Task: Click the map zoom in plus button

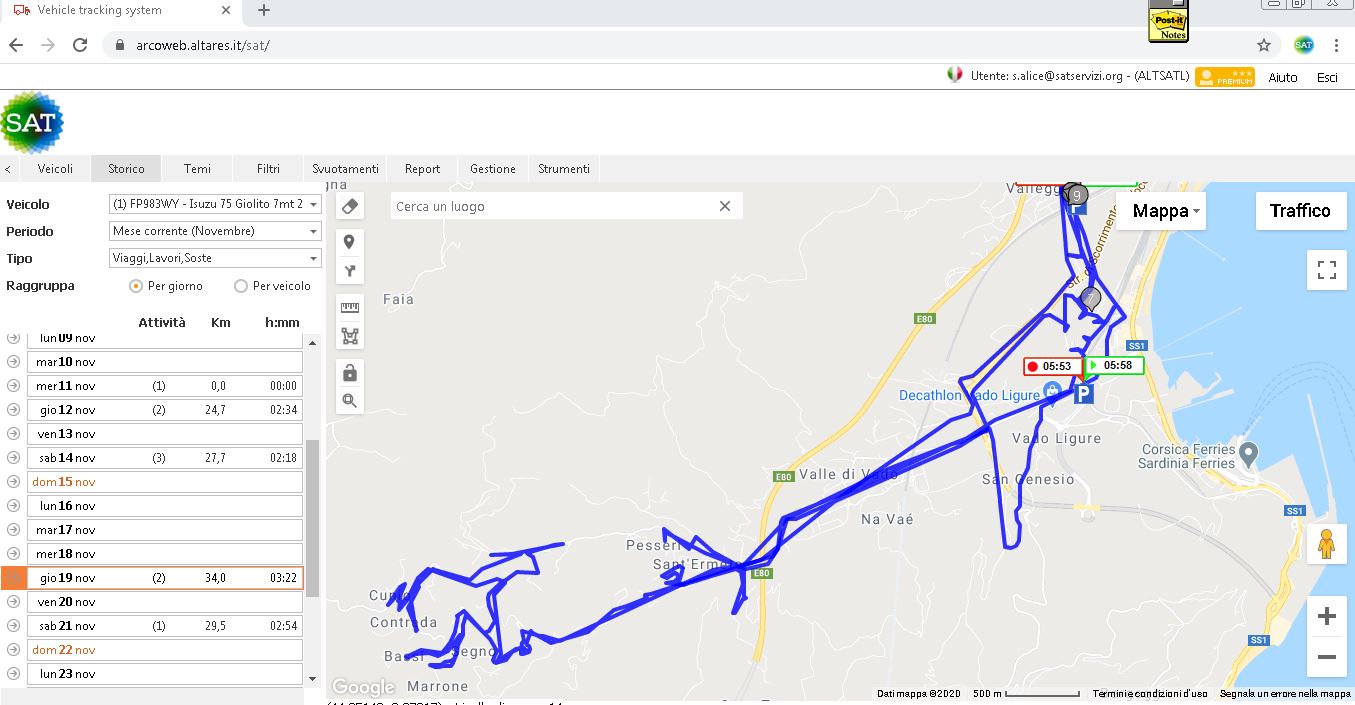Action: 1326,616
